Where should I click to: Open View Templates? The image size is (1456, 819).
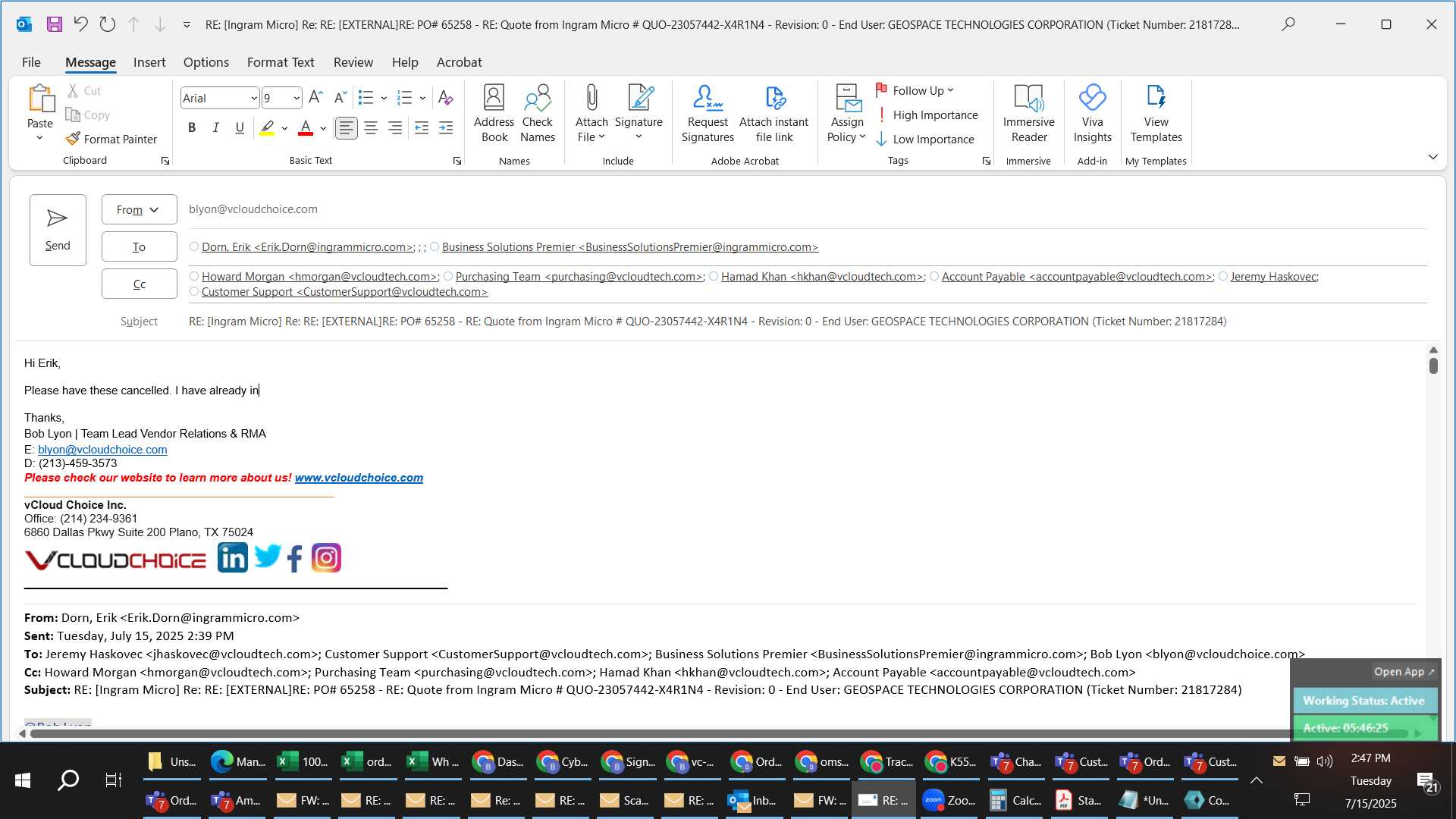click(x=1156, y=114)
